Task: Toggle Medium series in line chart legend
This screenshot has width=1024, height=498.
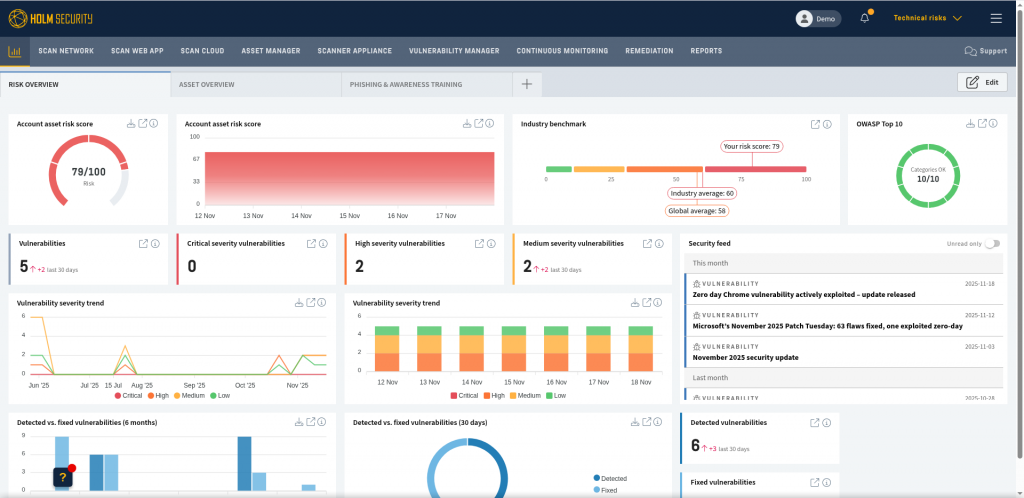Action: [189, 396]
